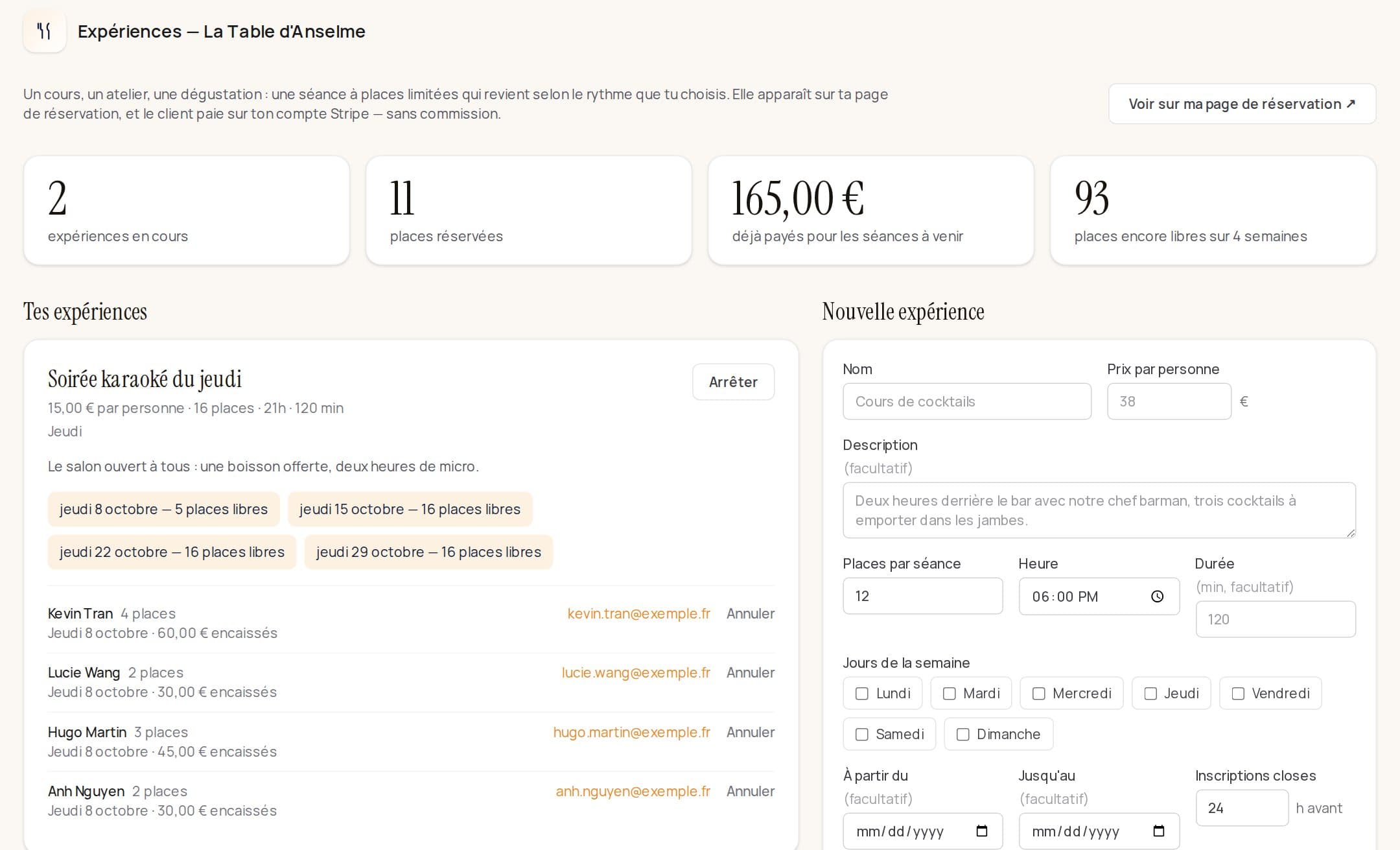1400x850 pixels.
Task: Select the Samedi checkbox
Action: tap(862, 735)
